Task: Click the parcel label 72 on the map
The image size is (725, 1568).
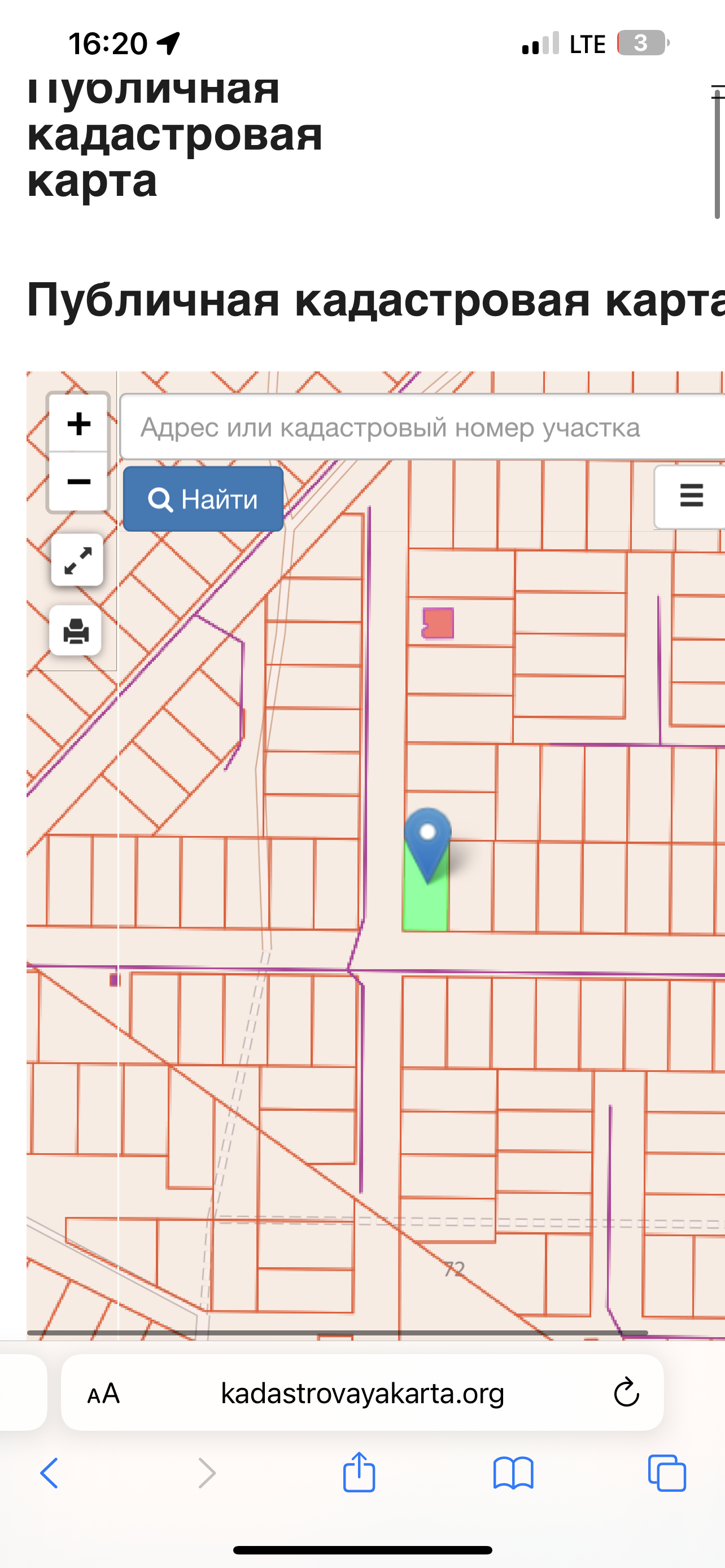Action: pyautogui.click(x=454, y=1269)
